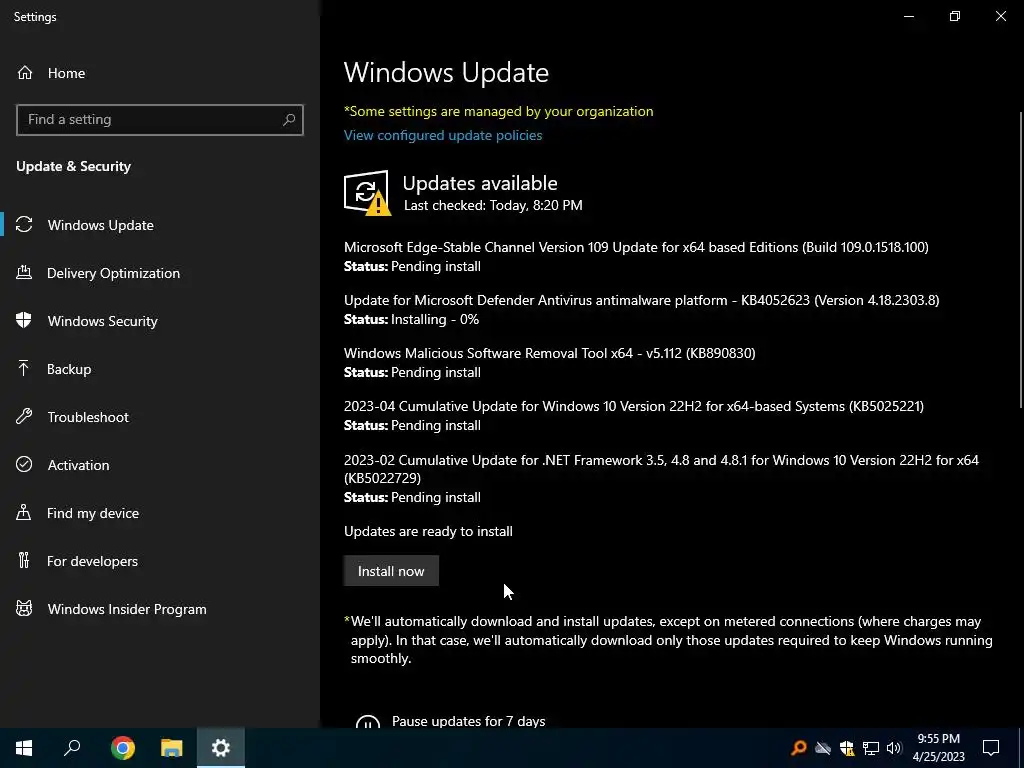The height and width of the screenshot is (768, 1024).
Task: Open Delivery Optimization settings page
Action: 160,273
